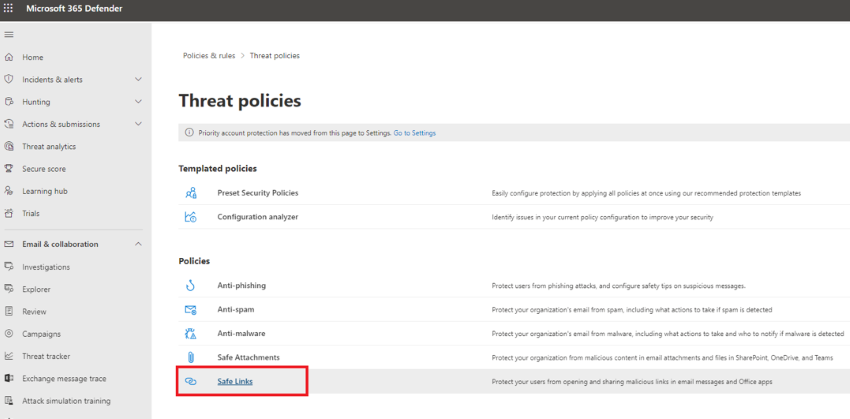Click the Safe Attachments paperclip icon

pyautogui.click(x=190, y=357)
